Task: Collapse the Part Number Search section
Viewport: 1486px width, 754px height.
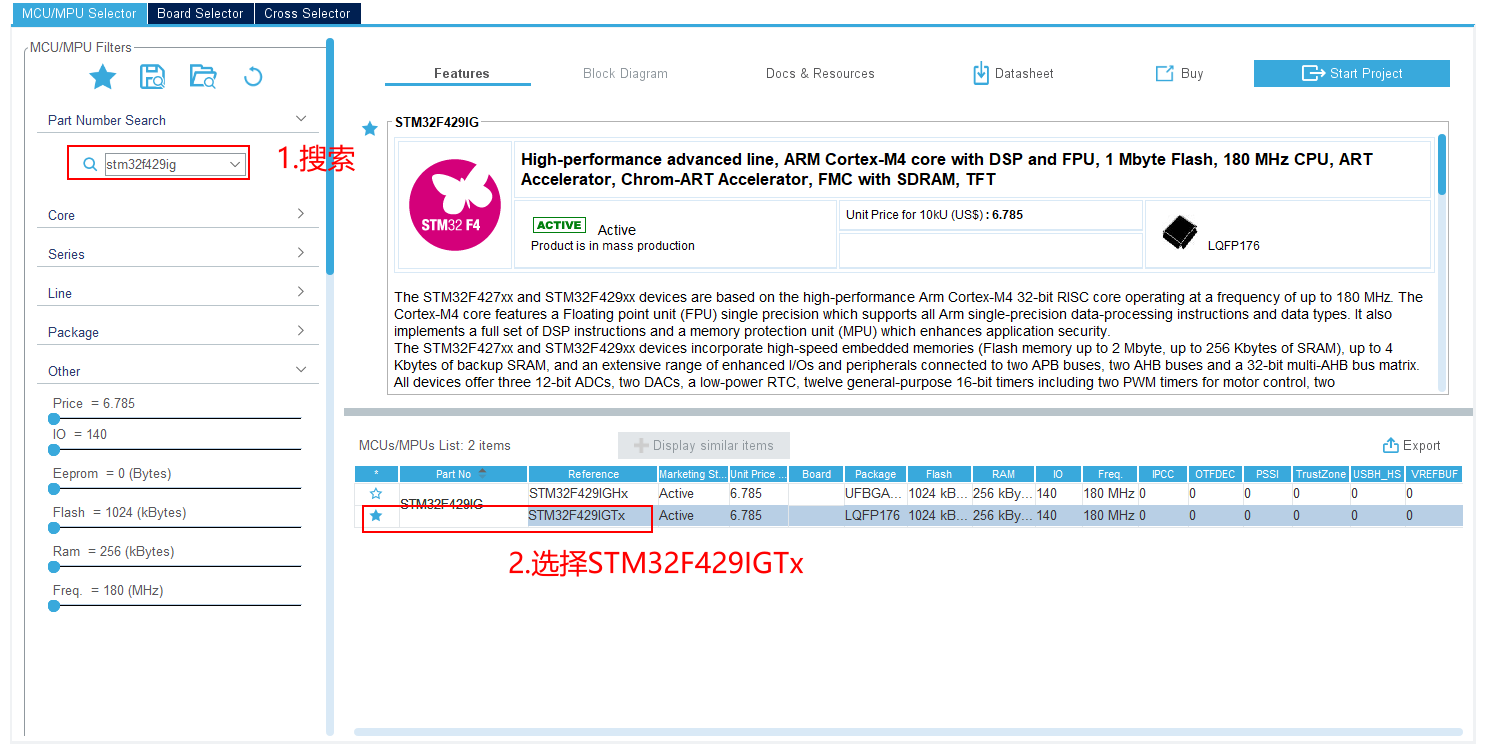Action: [301, 119]
